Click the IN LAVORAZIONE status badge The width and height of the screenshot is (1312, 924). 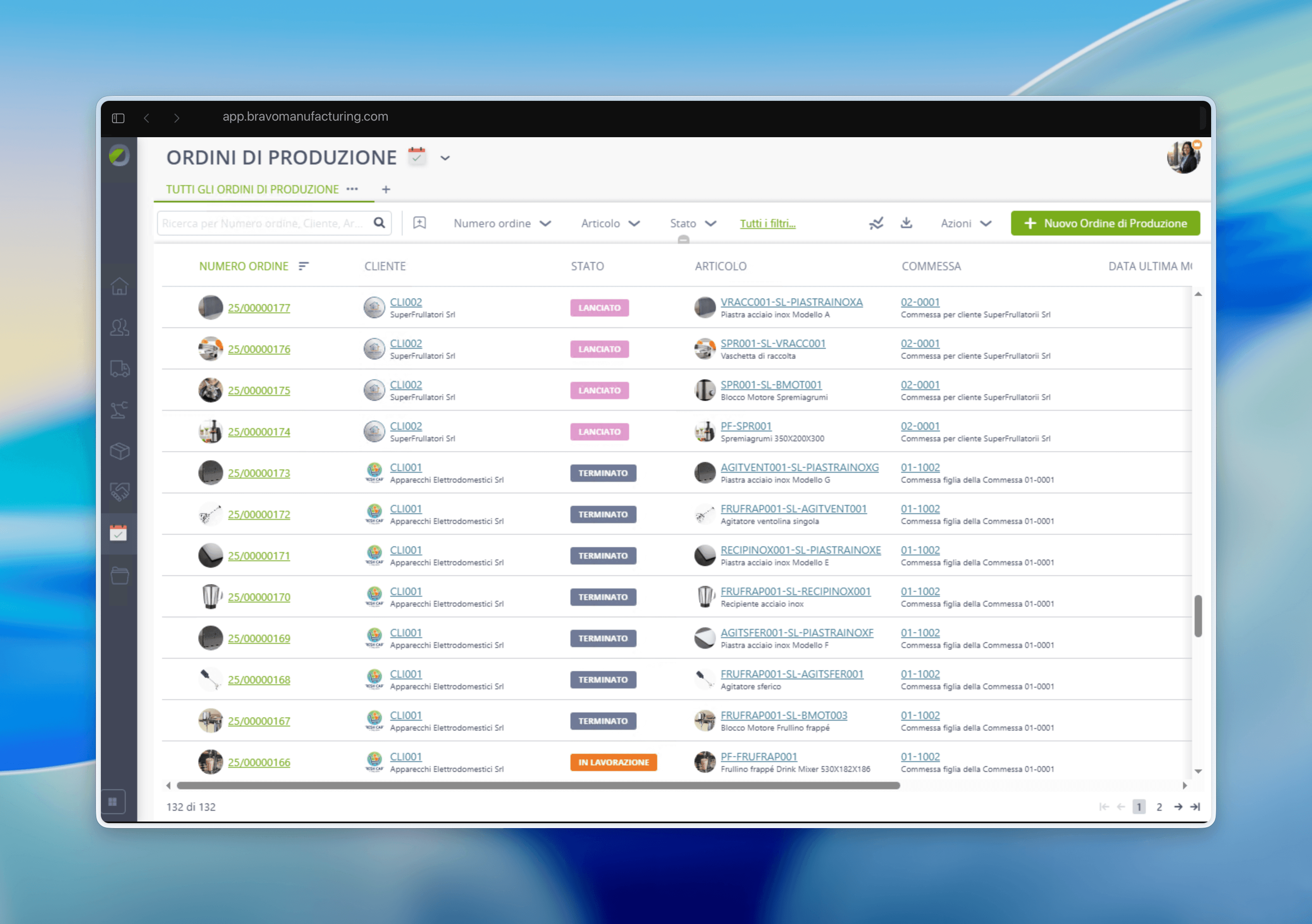pyautogui.click(x=613, y=762)
